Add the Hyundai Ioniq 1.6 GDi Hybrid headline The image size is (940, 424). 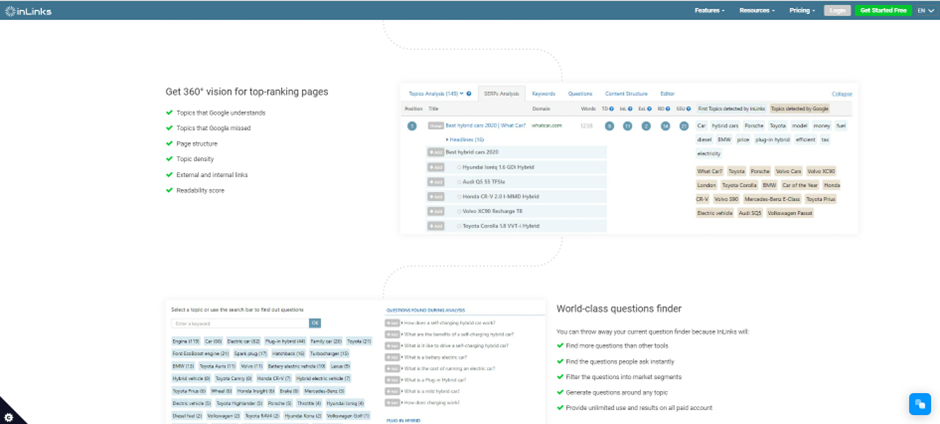pyautogui.click(x=436, y=167)
